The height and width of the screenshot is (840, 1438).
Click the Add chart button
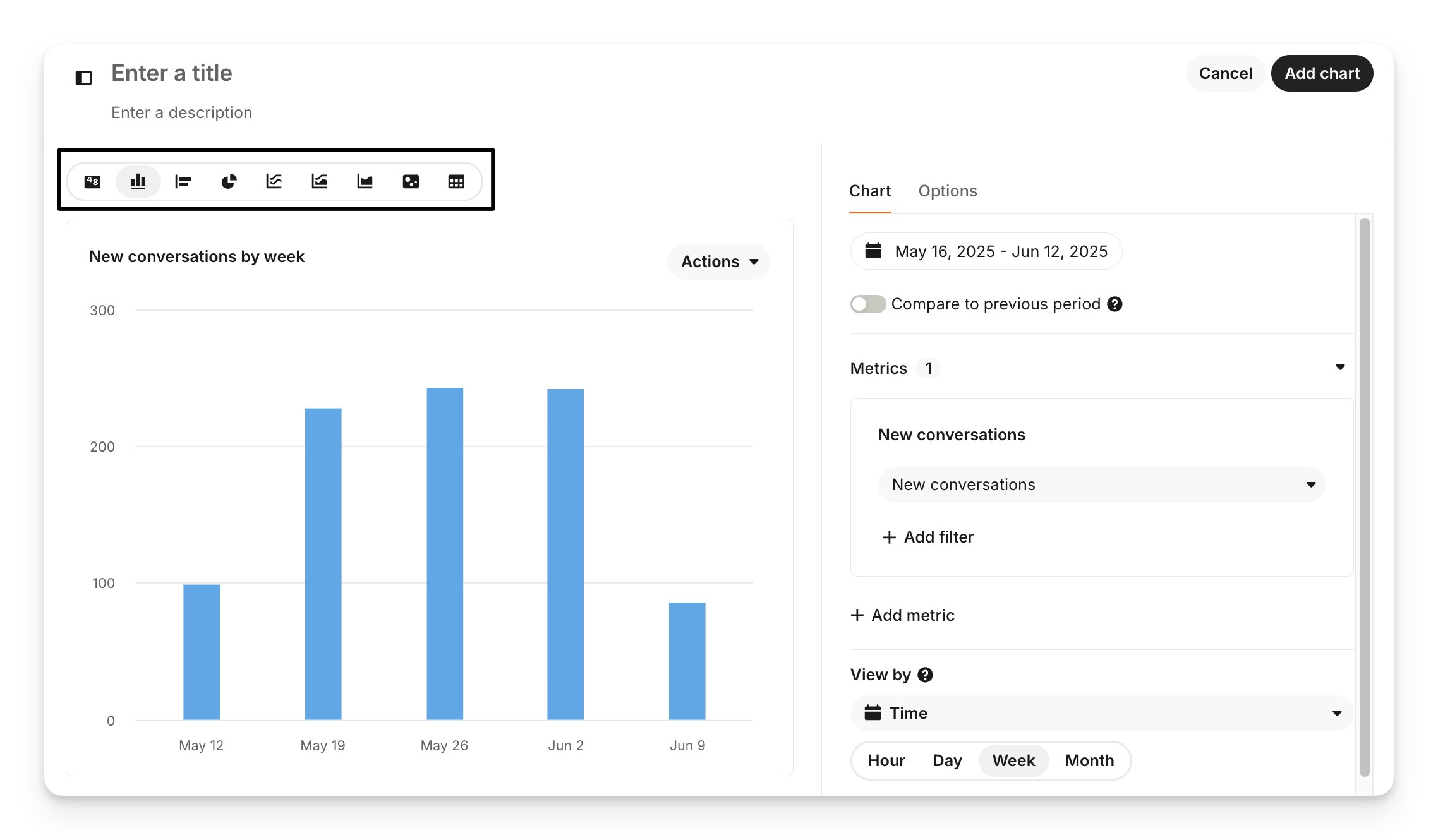point(1322,73)
